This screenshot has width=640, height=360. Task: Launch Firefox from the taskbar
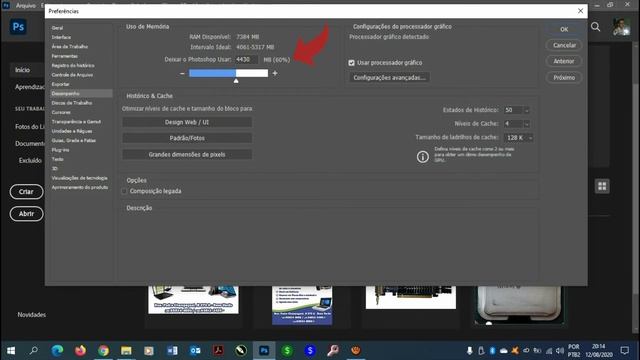tap(80, 351)
